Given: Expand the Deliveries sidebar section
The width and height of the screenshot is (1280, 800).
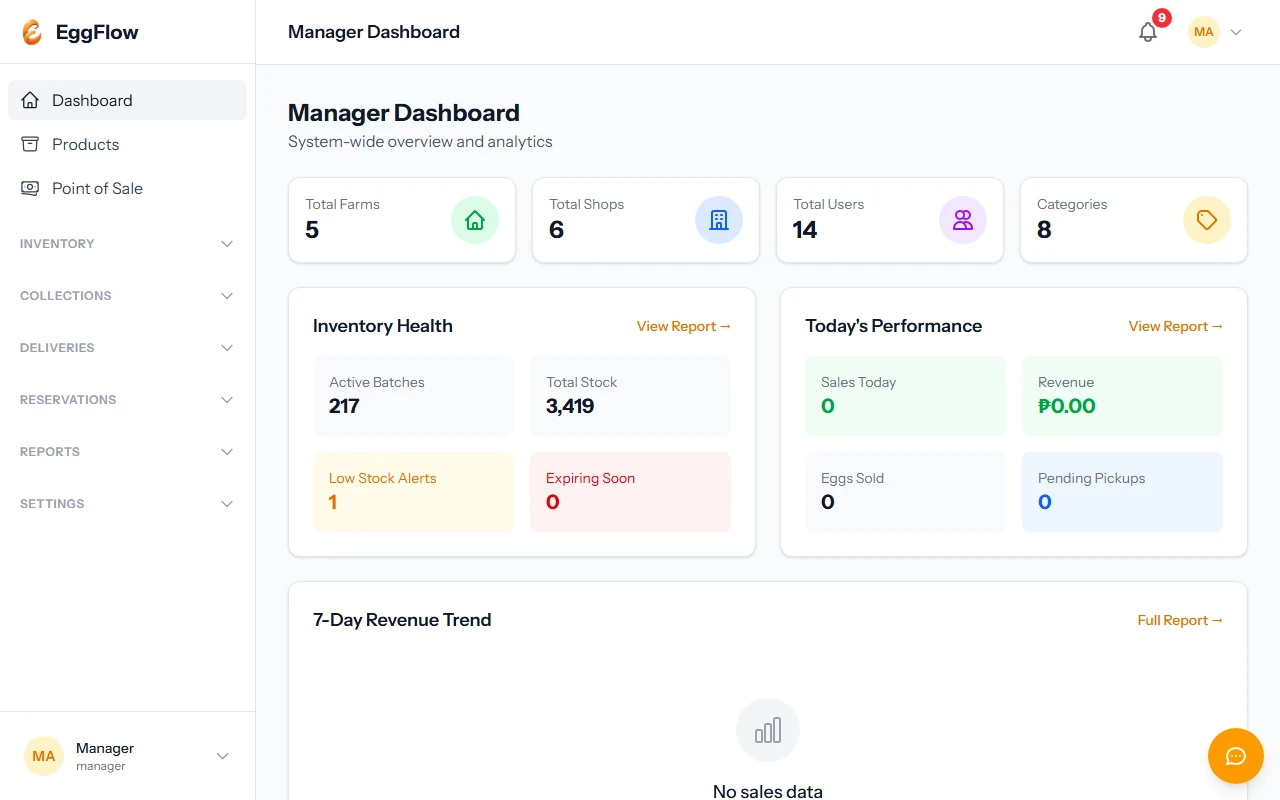Looking at the screenshot, I should coord(127,348).
